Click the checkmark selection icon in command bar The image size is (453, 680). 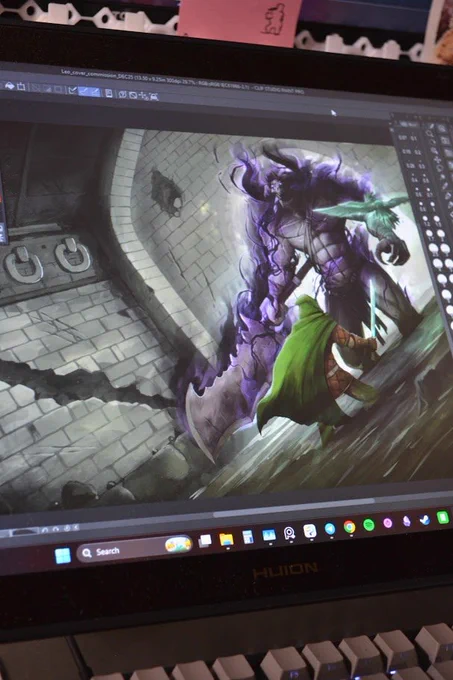click(x=72, y=90)
